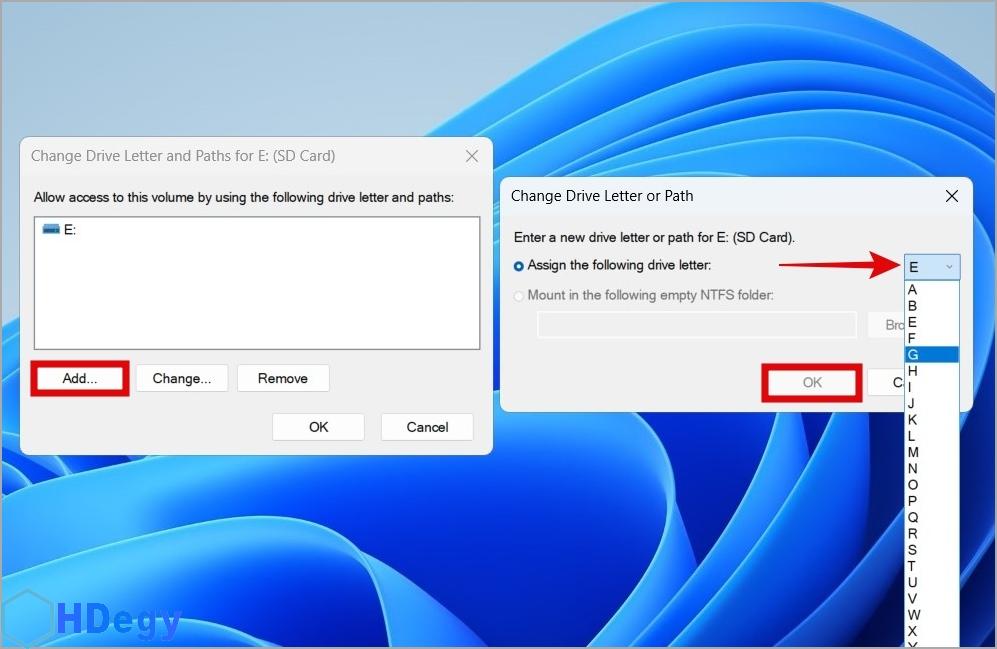Click the Remove button
This screenshot has height=649, width=997.
tap(283, 378)
